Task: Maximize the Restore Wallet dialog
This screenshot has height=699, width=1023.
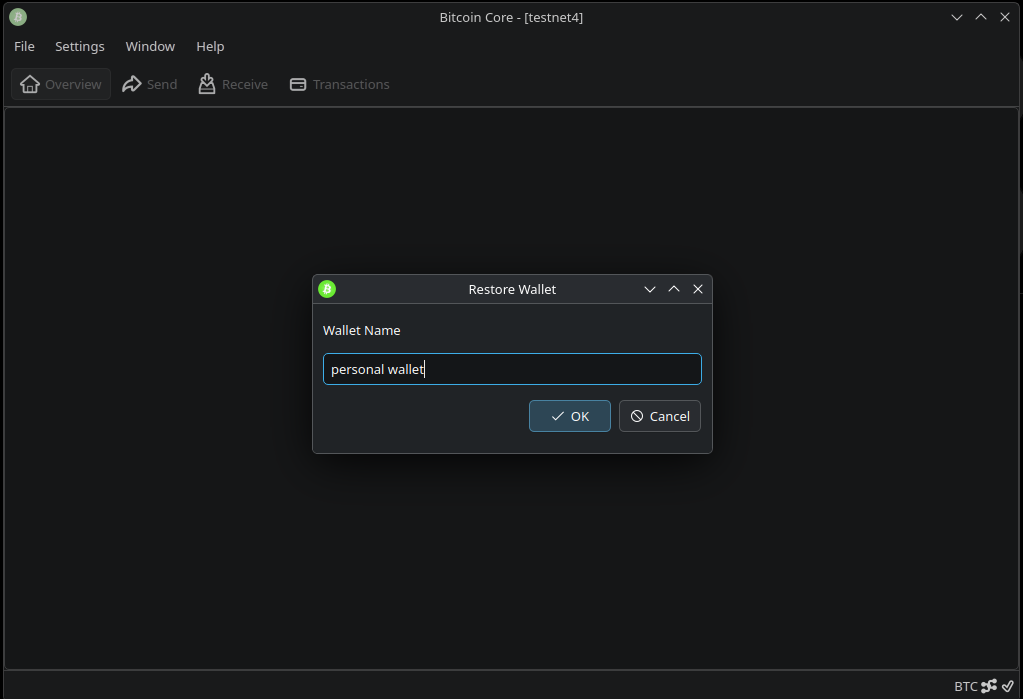Action: tap(674, 289)
